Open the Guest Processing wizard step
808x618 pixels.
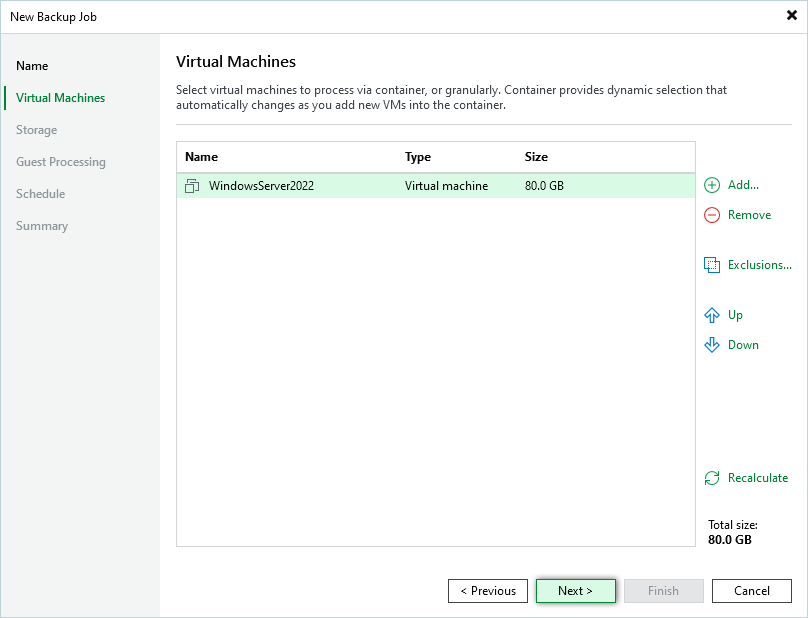(x=60, y=162)
